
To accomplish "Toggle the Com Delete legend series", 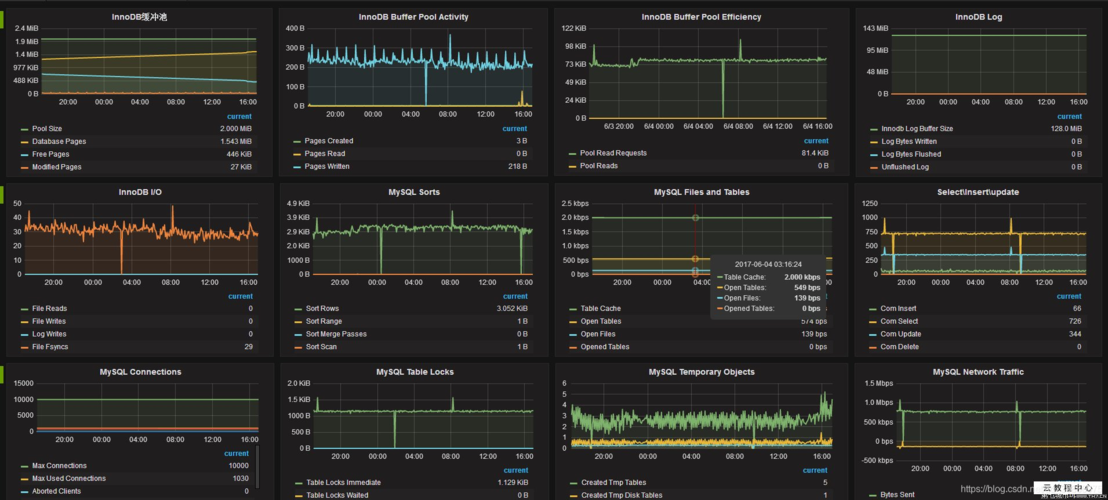I will click(899, 347).
